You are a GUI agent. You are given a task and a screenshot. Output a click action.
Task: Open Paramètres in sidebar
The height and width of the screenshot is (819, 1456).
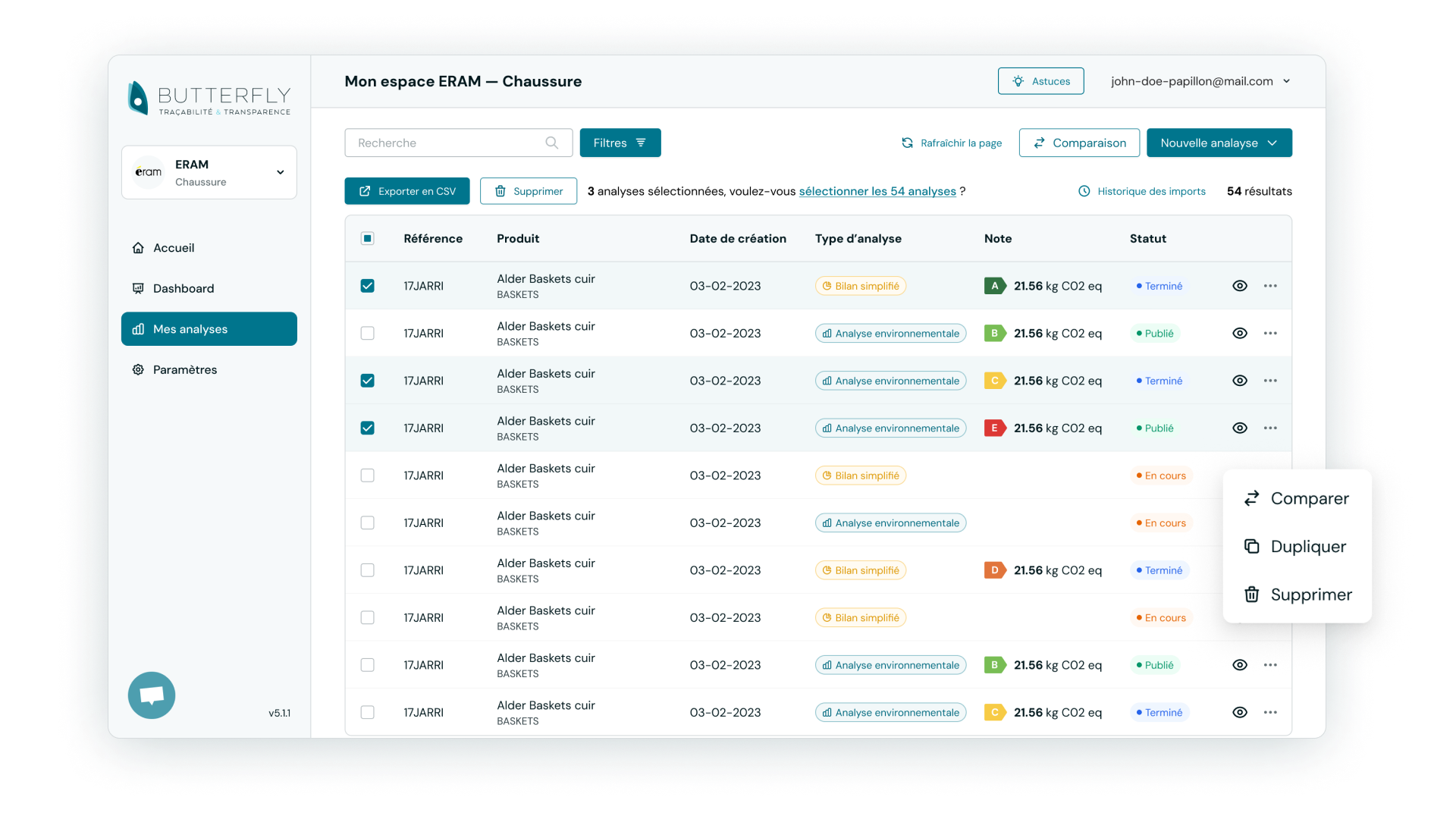point(209,369)
